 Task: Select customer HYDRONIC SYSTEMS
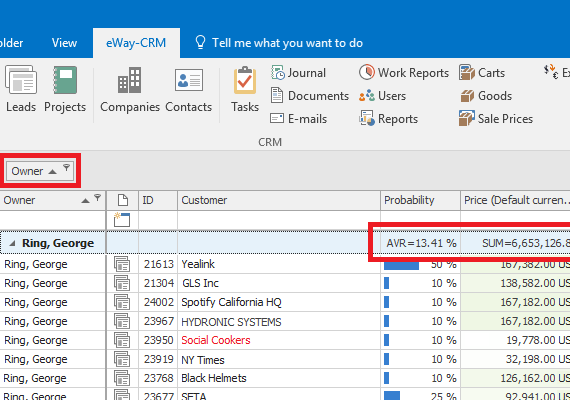click(231, 322)
